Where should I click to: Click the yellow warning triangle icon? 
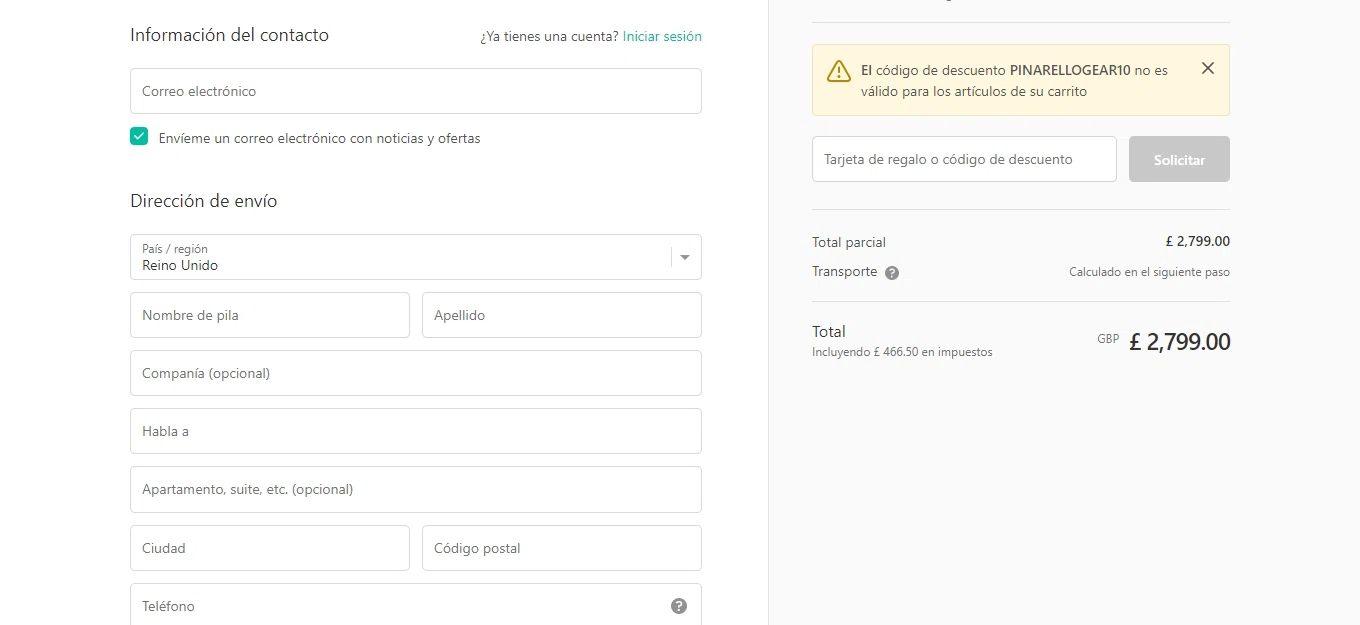839,71
